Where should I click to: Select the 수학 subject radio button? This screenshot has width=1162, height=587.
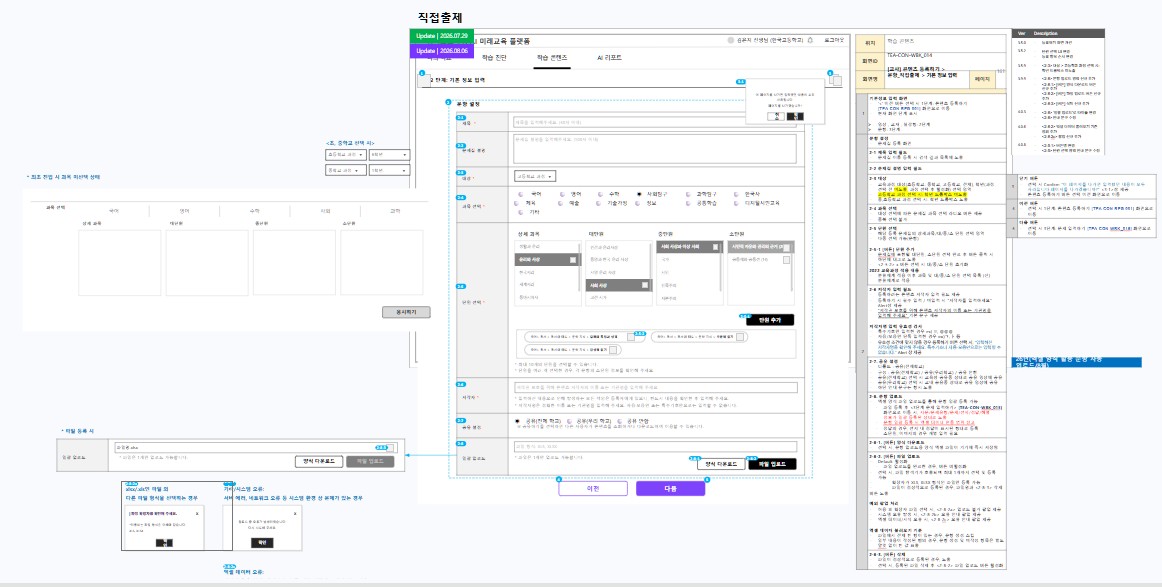[600, 193]
